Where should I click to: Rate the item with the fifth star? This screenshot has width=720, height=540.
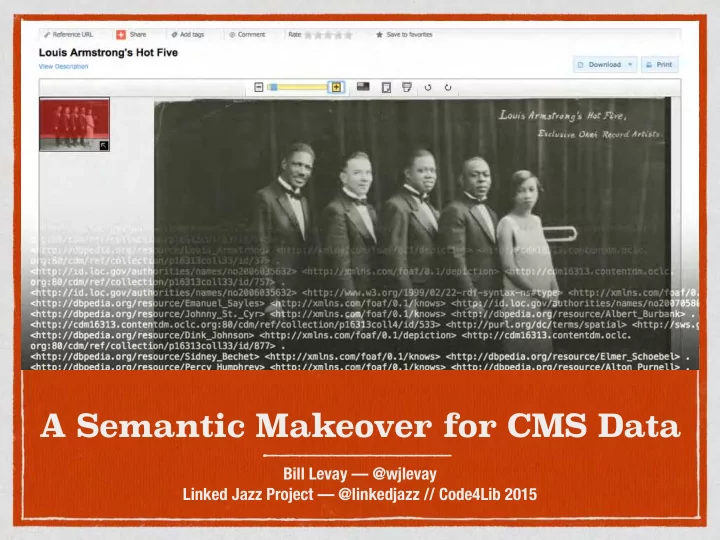[348, 35]
